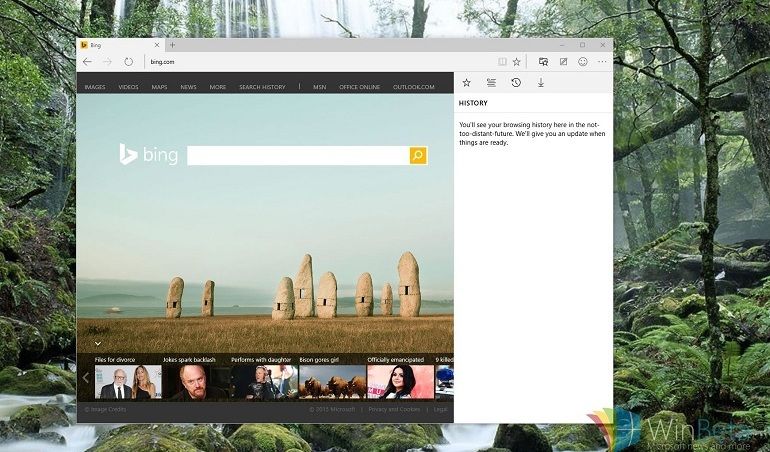Add page to favorites star in address bar
This screenshot has width=770, height=452.
click(x=517, y=62)
